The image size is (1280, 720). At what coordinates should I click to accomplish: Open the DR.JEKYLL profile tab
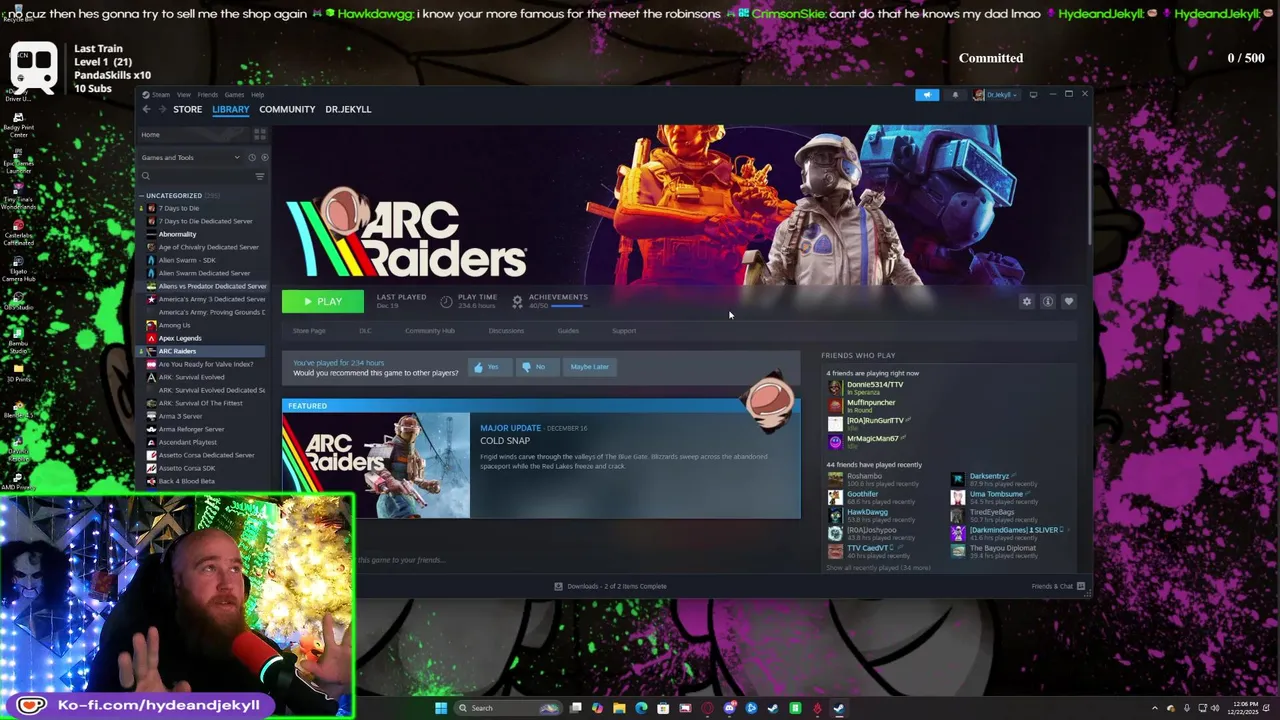coord(348,109)
